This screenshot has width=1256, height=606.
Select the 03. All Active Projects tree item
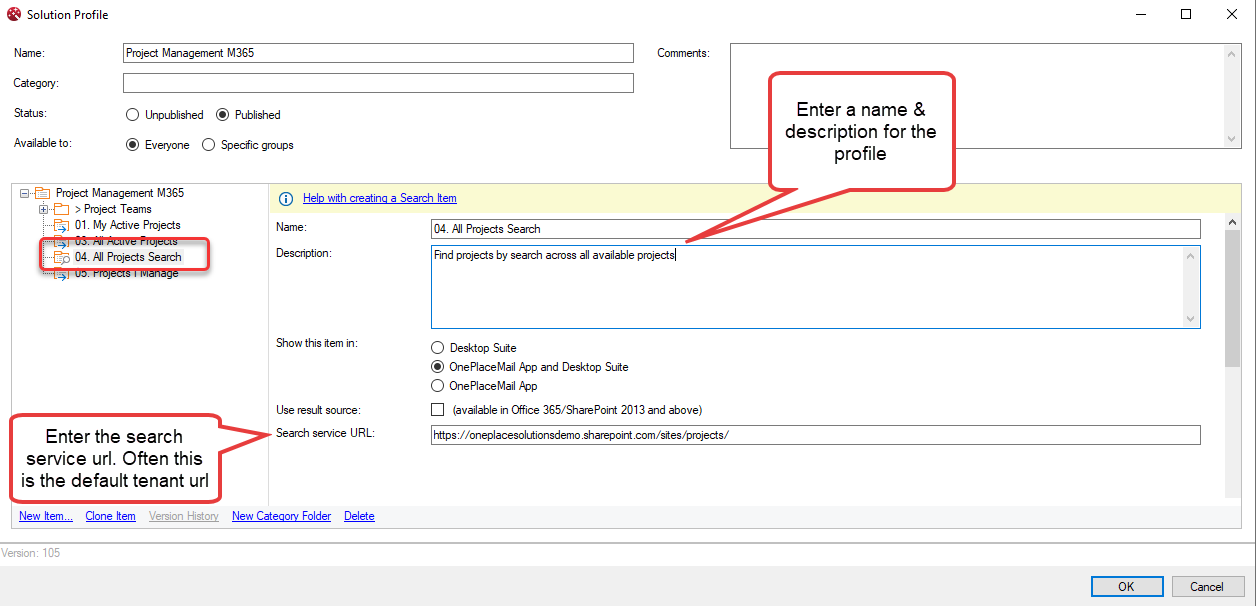point(125,241)
